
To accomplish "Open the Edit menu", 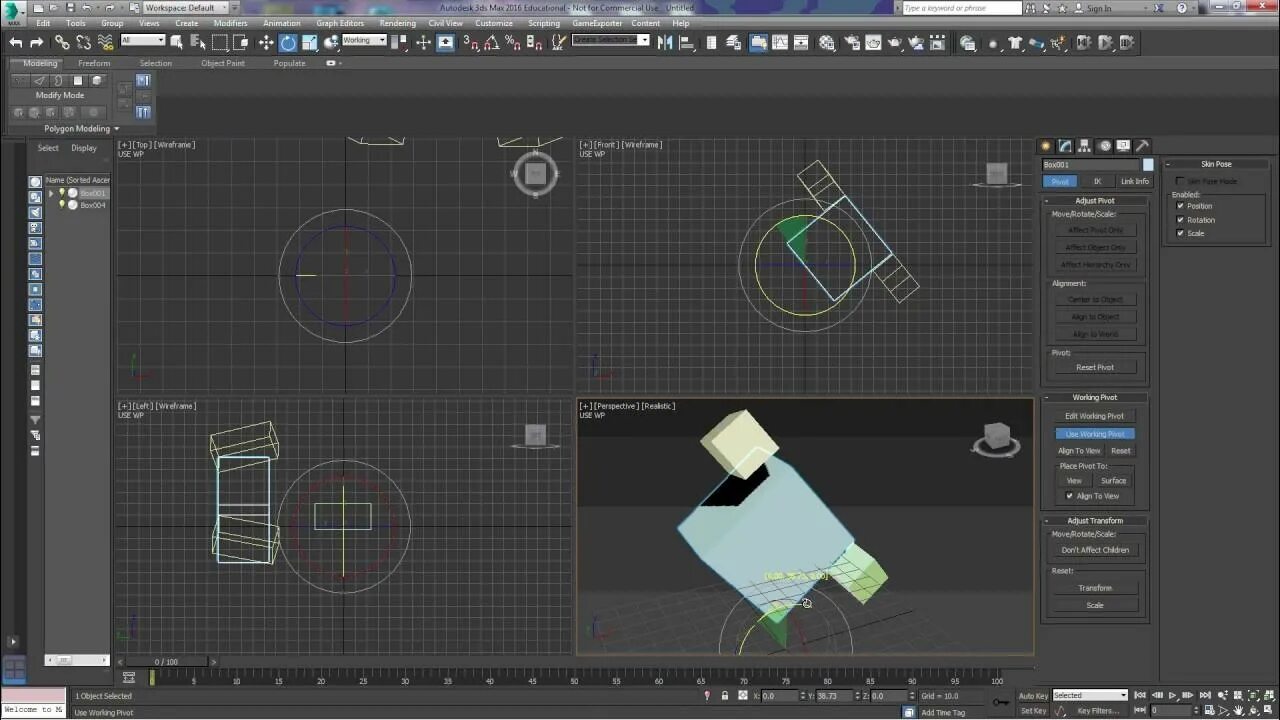I will point(43,23).
